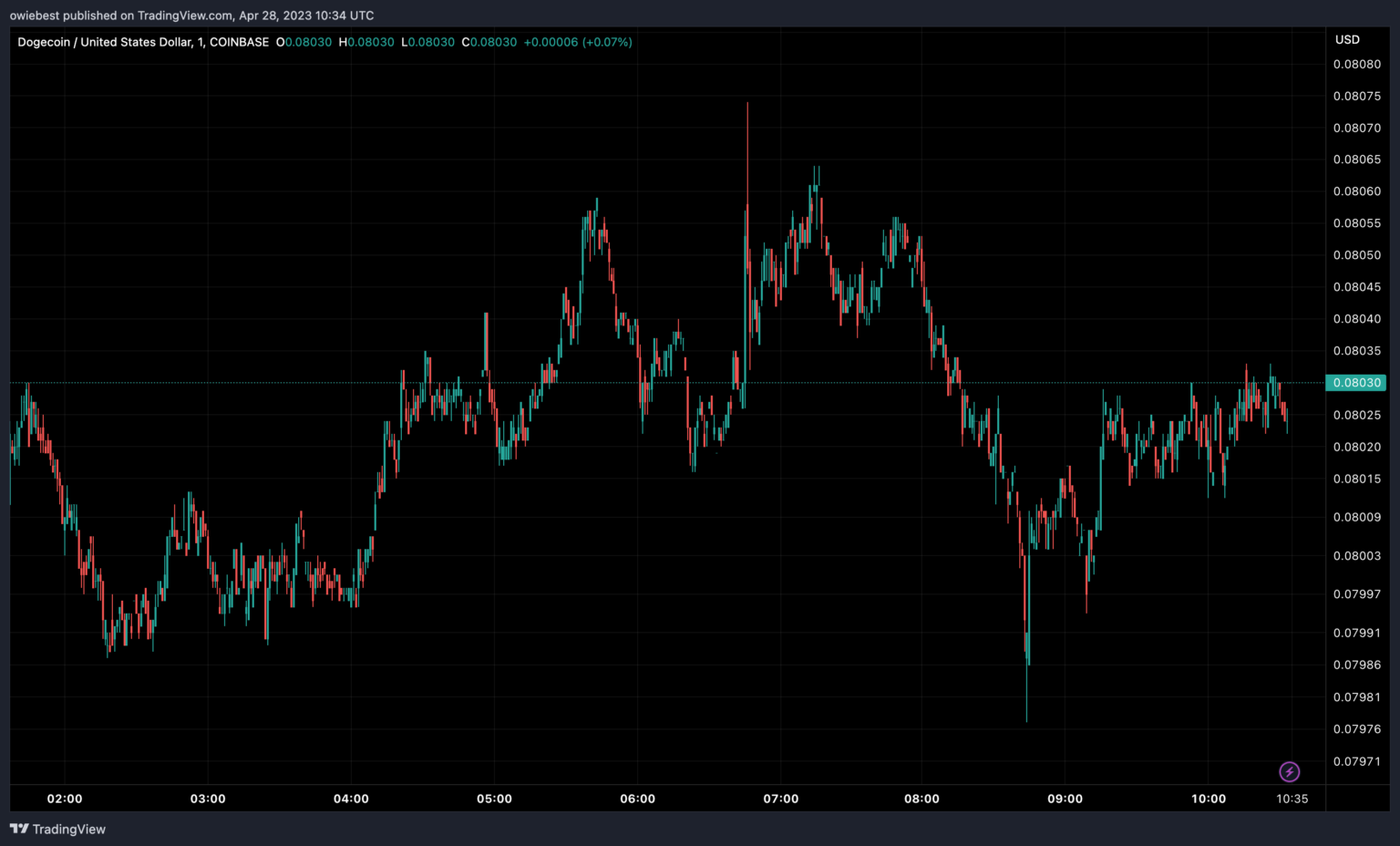Click the 0.07971 bottom price axis label
The height and width of the screenshot is (846, 1400).
point(1357,761)
